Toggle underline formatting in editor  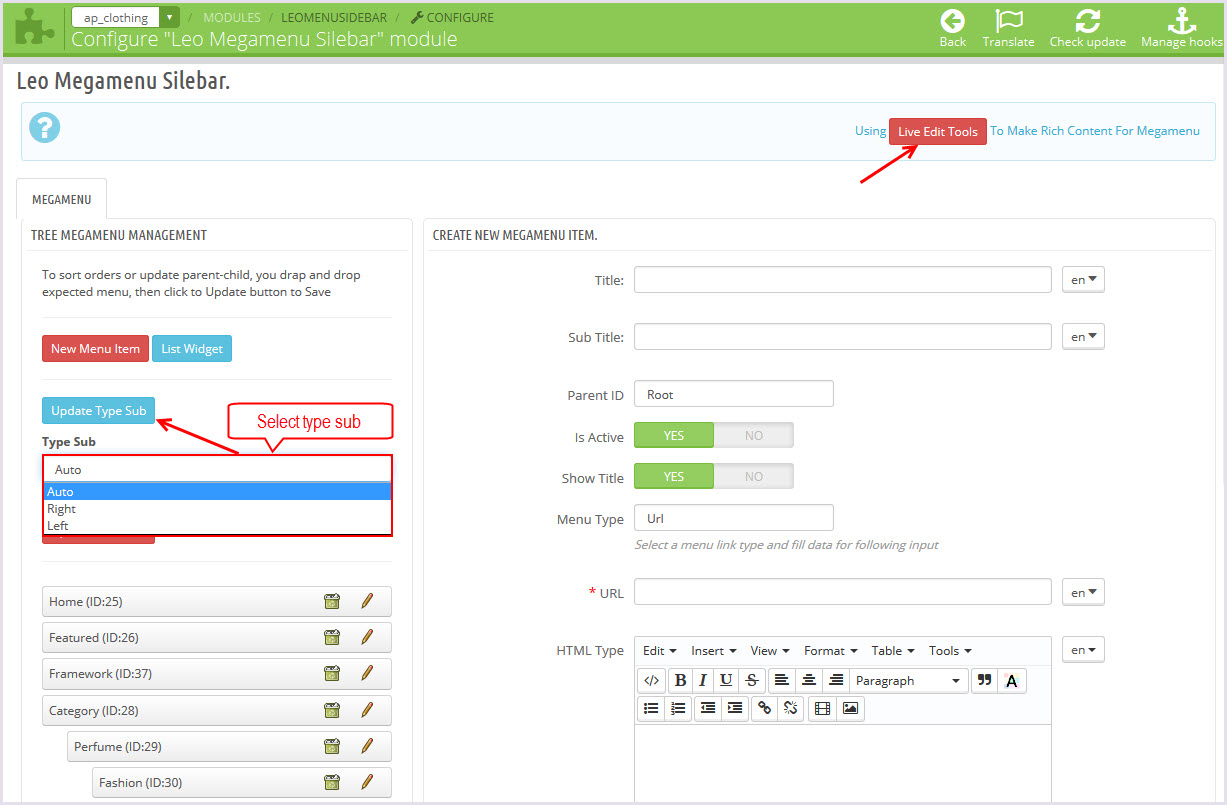tap(726, 680)
